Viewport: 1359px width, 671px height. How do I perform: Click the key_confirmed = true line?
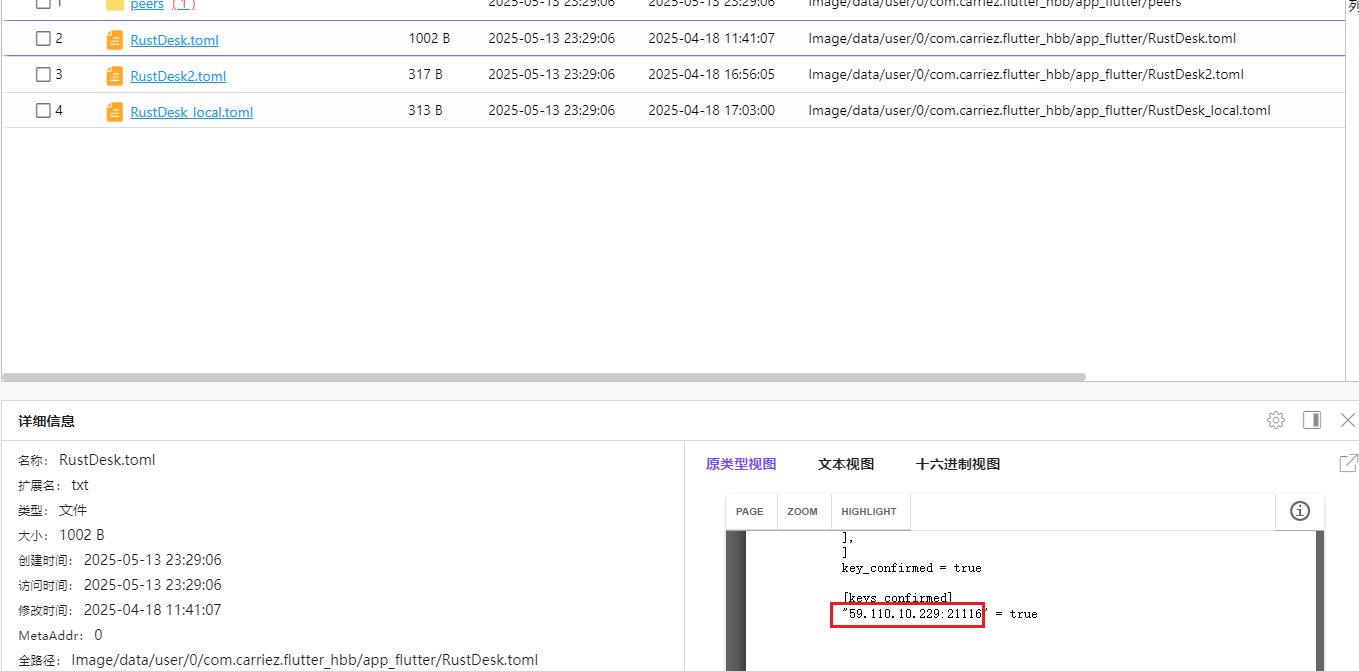pyautogui.click(x=912, y=568)
